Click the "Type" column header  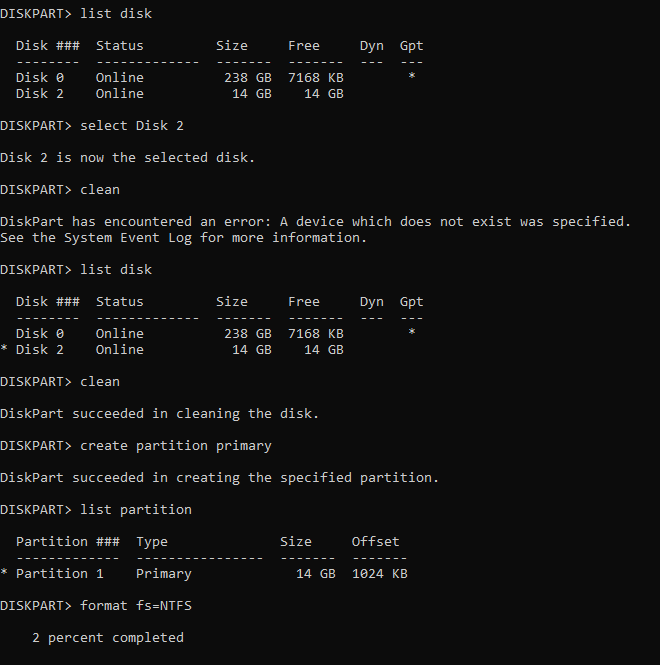pos(152,542)
